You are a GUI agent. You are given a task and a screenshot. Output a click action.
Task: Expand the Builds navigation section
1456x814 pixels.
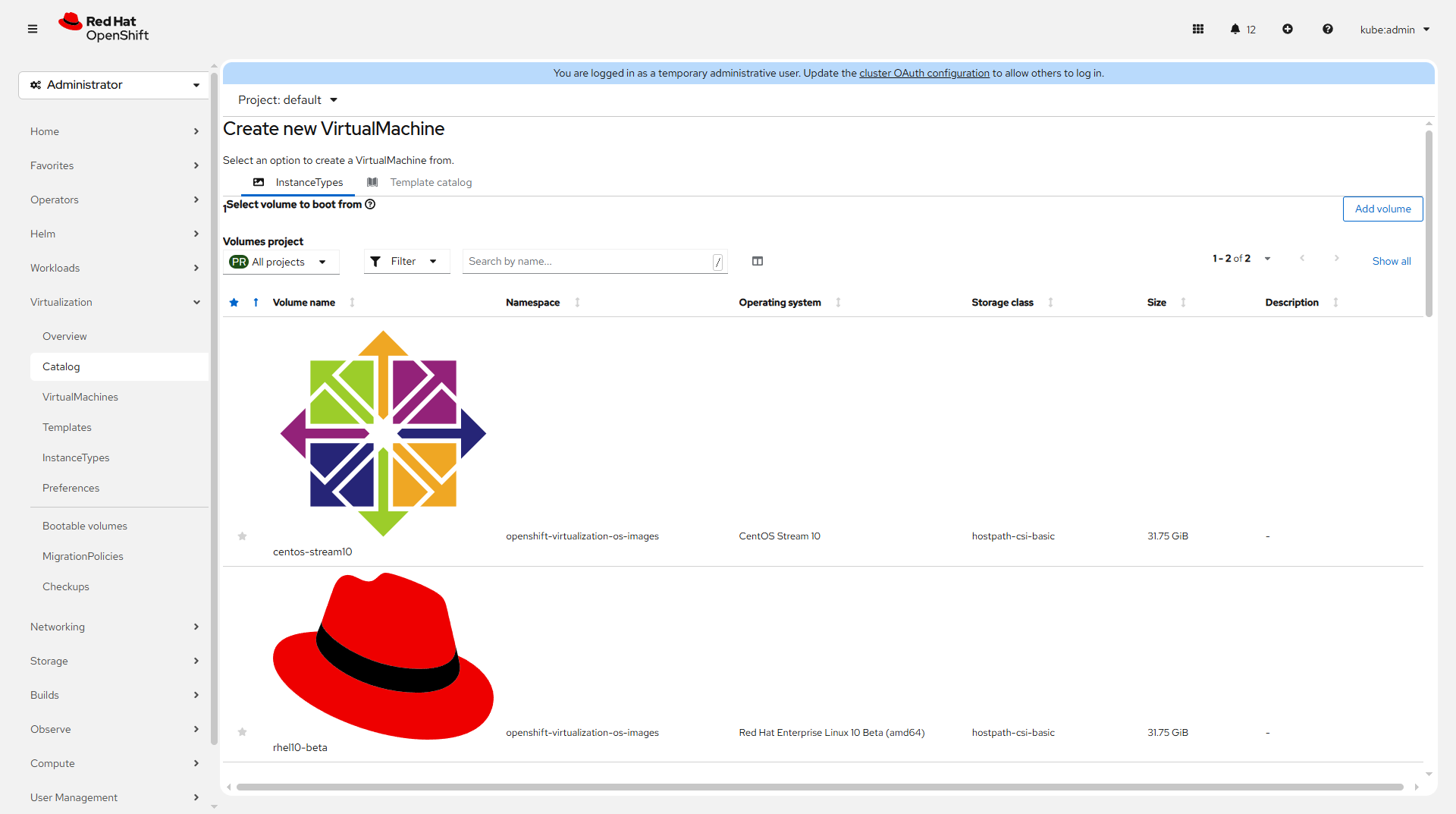click(x=114, y=695)
